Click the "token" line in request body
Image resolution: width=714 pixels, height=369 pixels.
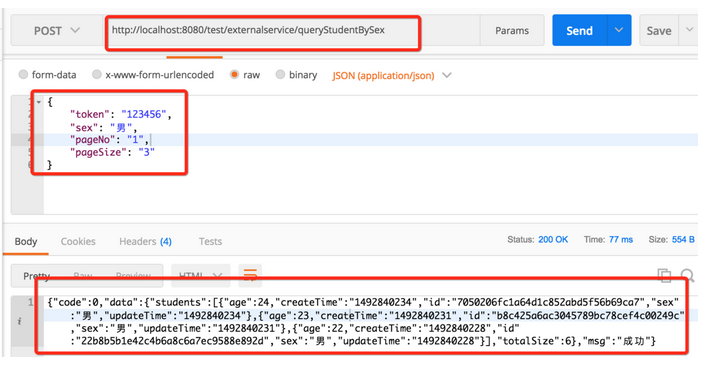(121, 114)
